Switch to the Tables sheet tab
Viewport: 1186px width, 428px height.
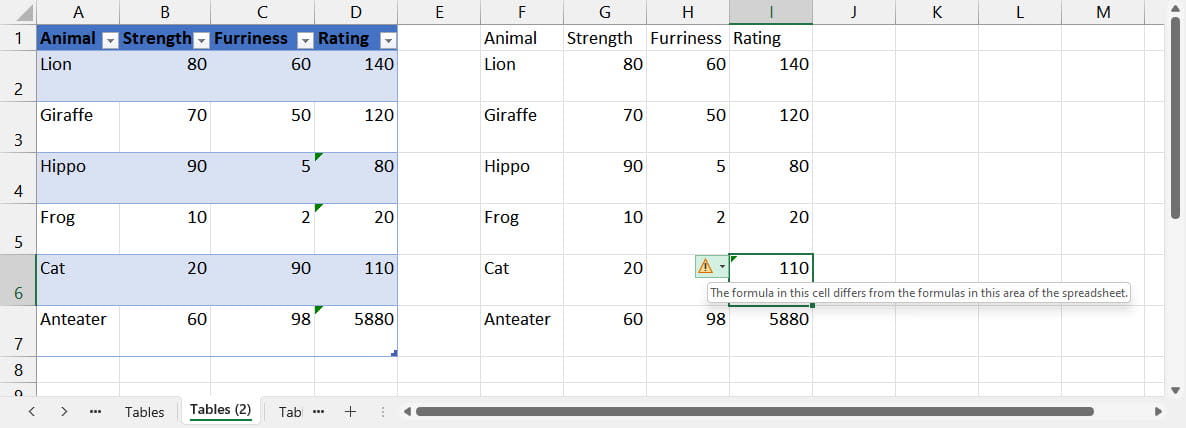click(145, 412)
